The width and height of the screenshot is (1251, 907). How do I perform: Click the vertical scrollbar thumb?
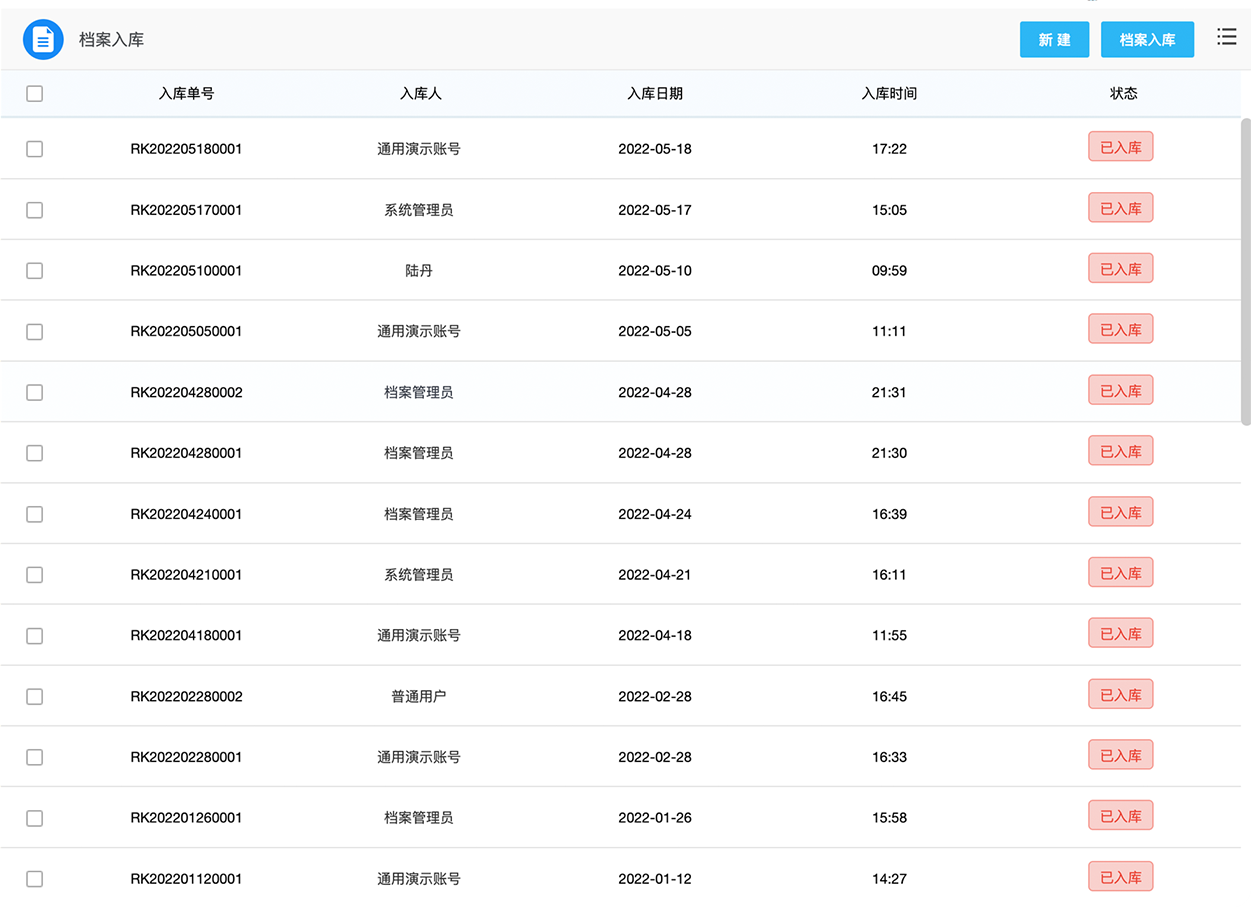coord(1245,270)
